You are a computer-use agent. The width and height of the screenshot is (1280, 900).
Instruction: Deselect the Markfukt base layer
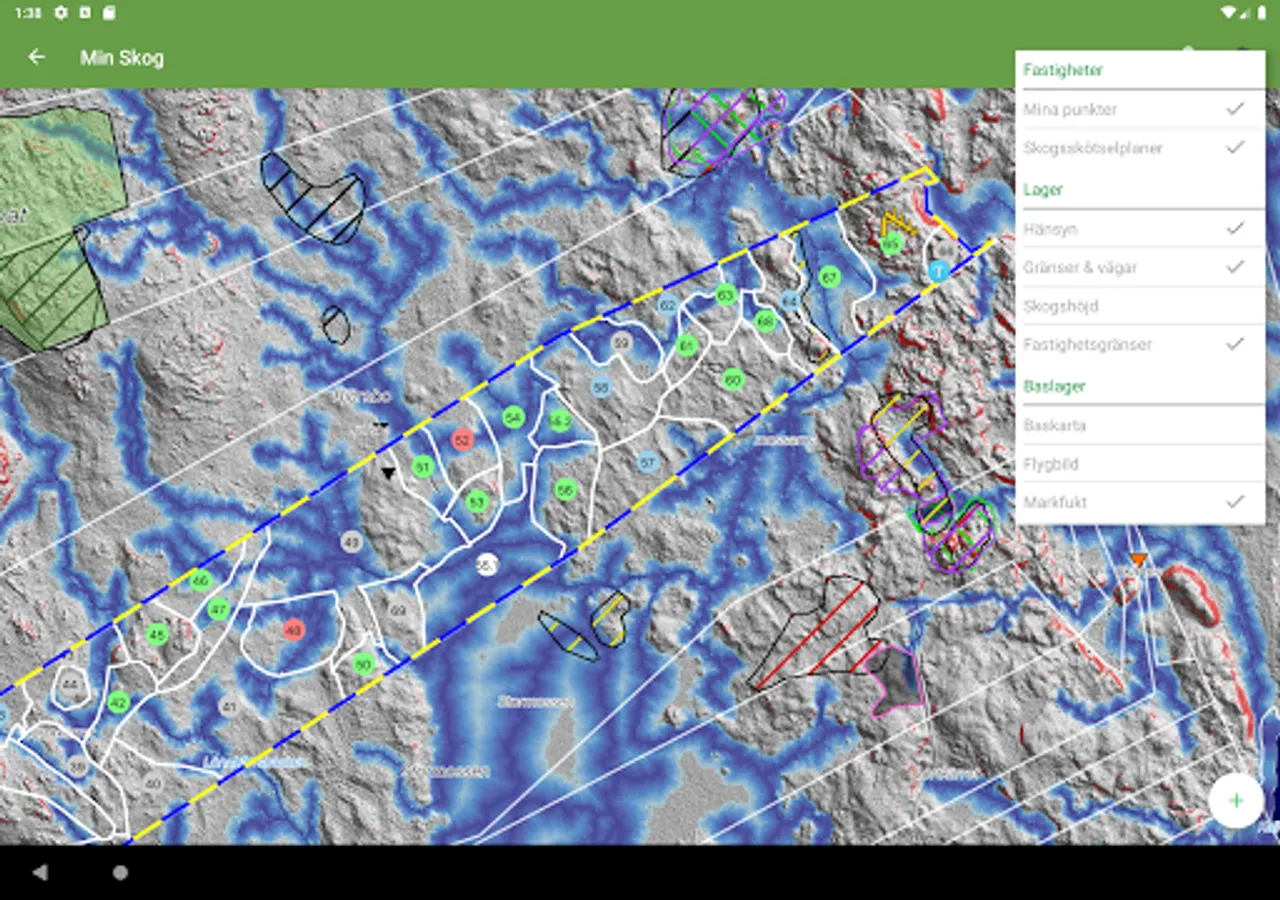click(x=1140, y=502)
